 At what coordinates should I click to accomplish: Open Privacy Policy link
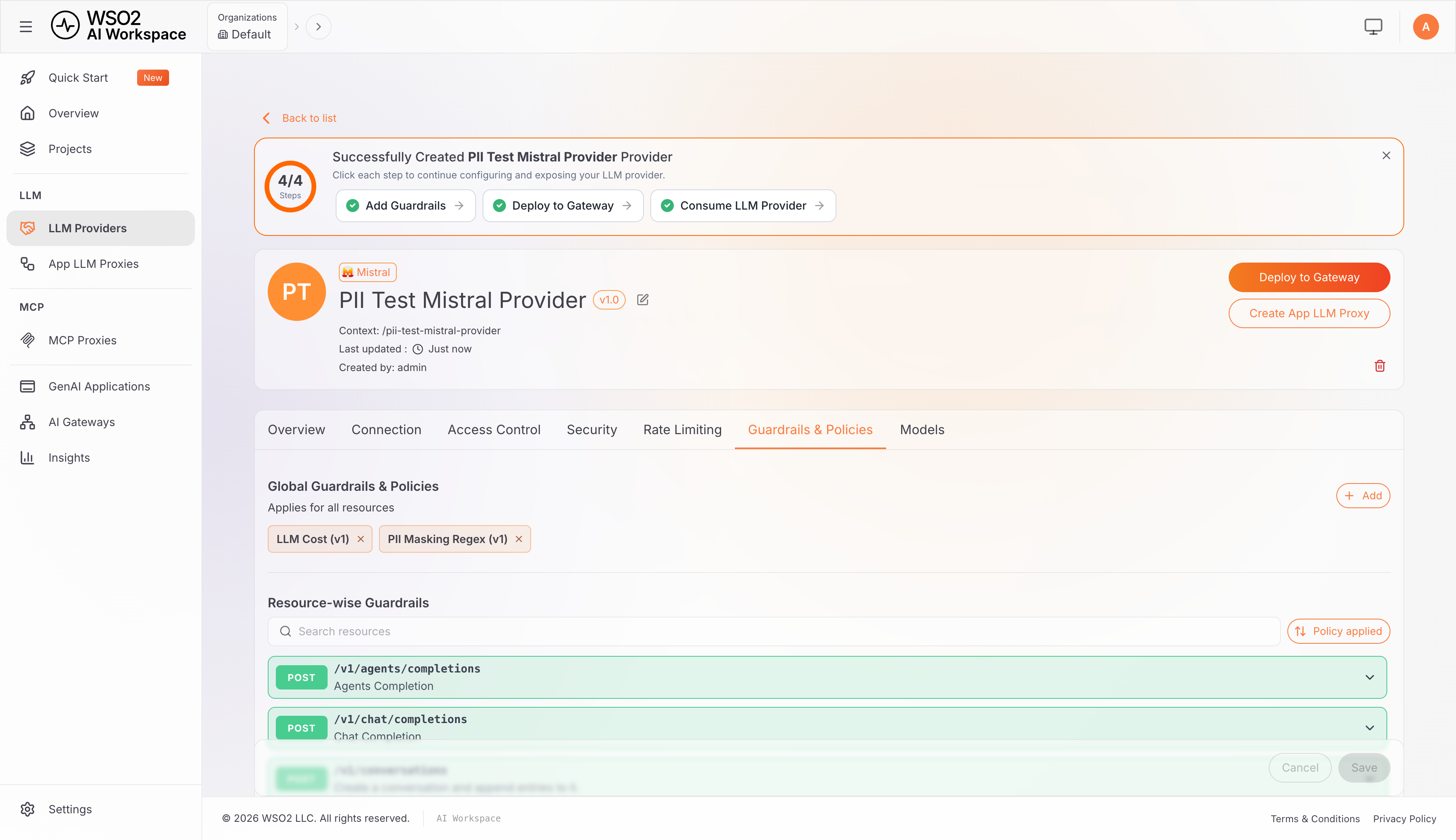(x=1404, y=819)
